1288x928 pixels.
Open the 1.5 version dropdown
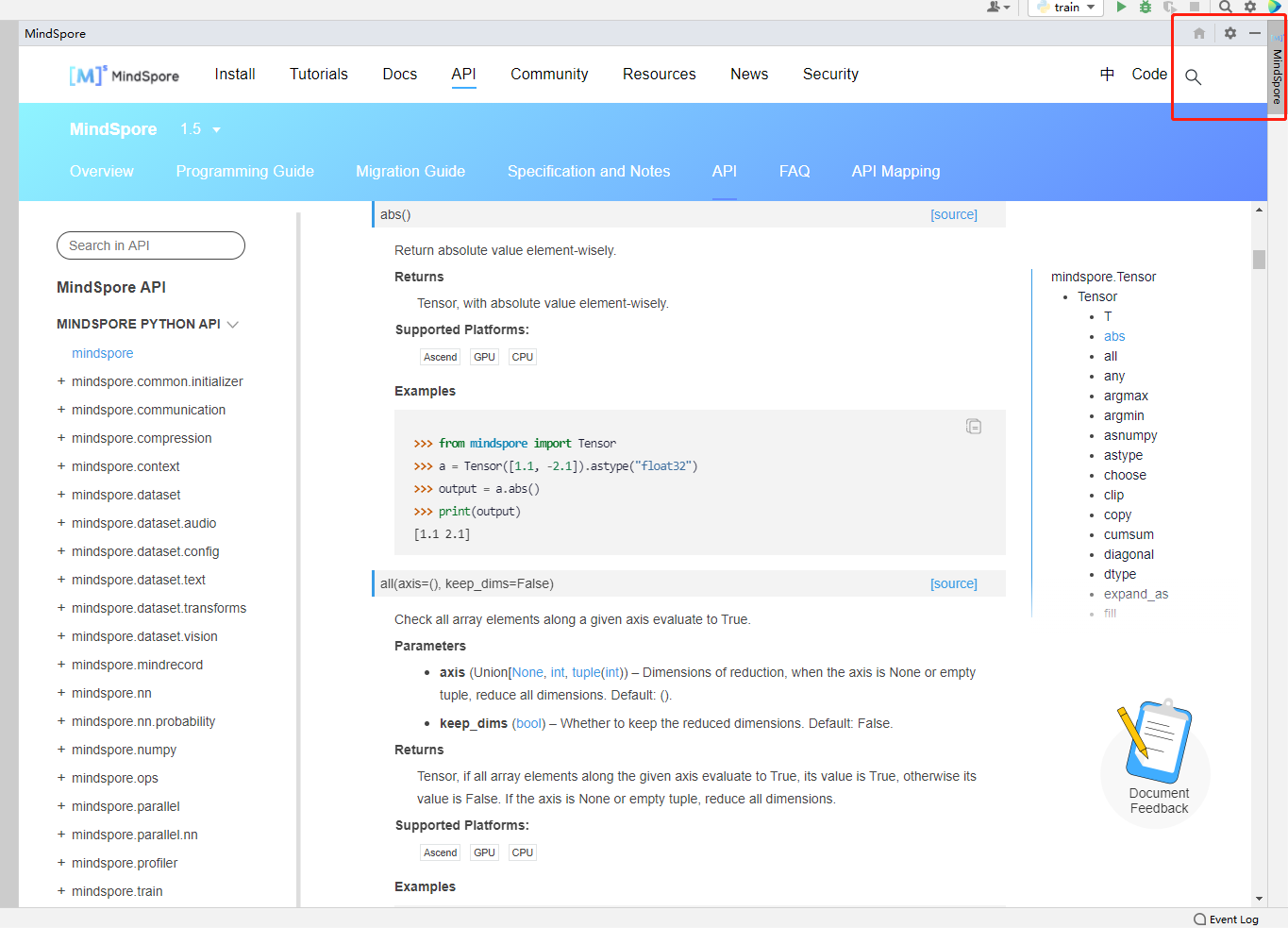201,129
